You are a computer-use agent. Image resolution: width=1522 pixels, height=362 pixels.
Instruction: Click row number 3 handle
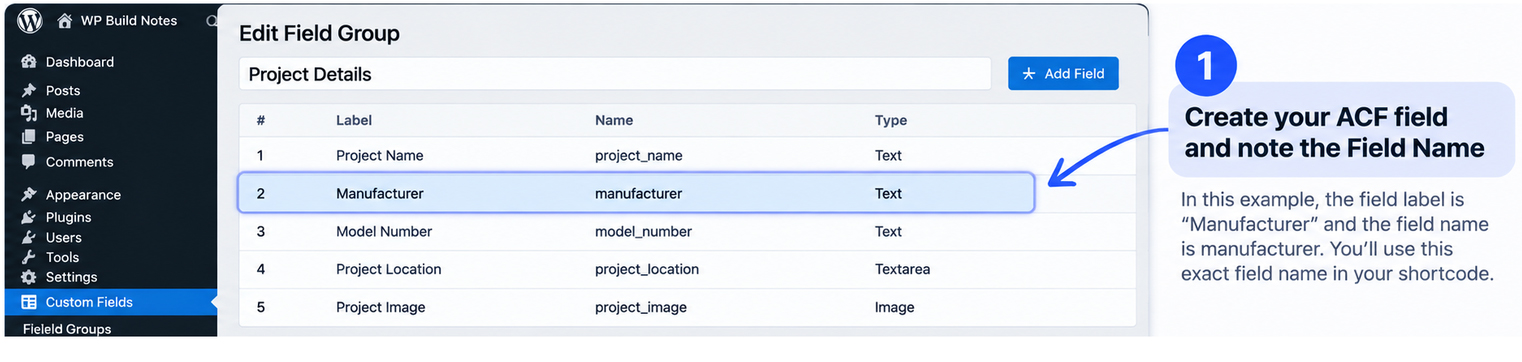click(261, 231)
